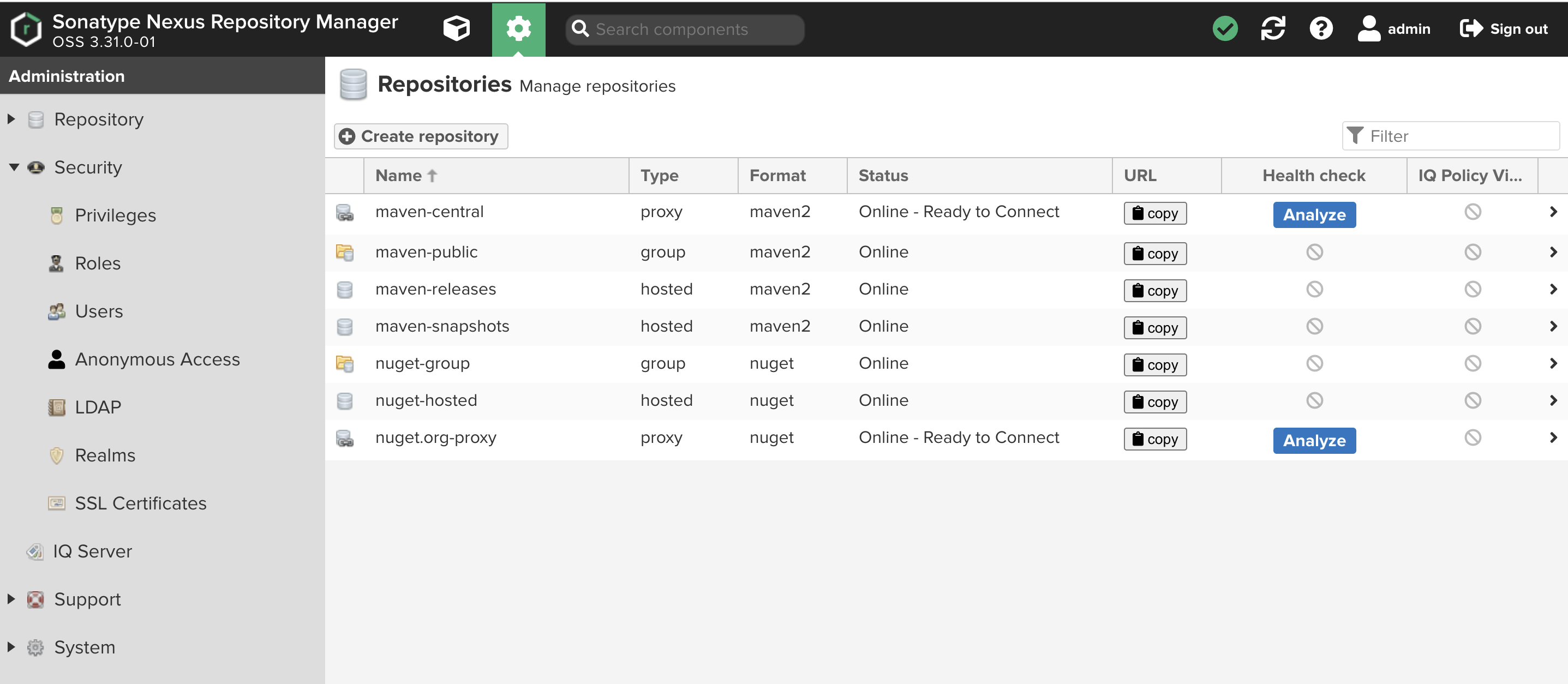The width and height of the screenshot is (1568, 684).
Task: Focus the Search components field
Action: [x=685, y=29]
